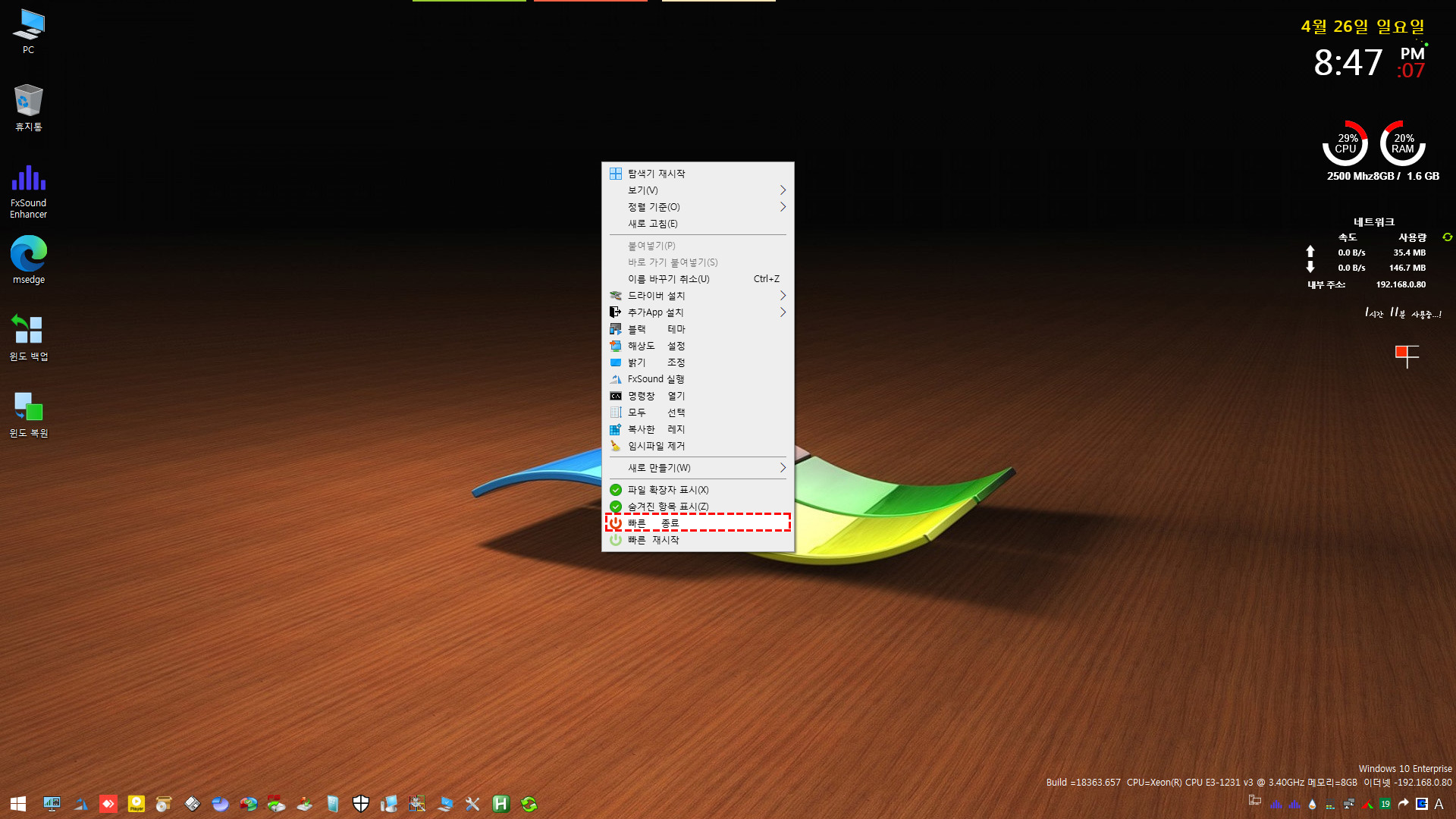This screenshot has height=819, width=1456.
Task: Select the 윈도 복원 desktop icon
Action: 28,414
